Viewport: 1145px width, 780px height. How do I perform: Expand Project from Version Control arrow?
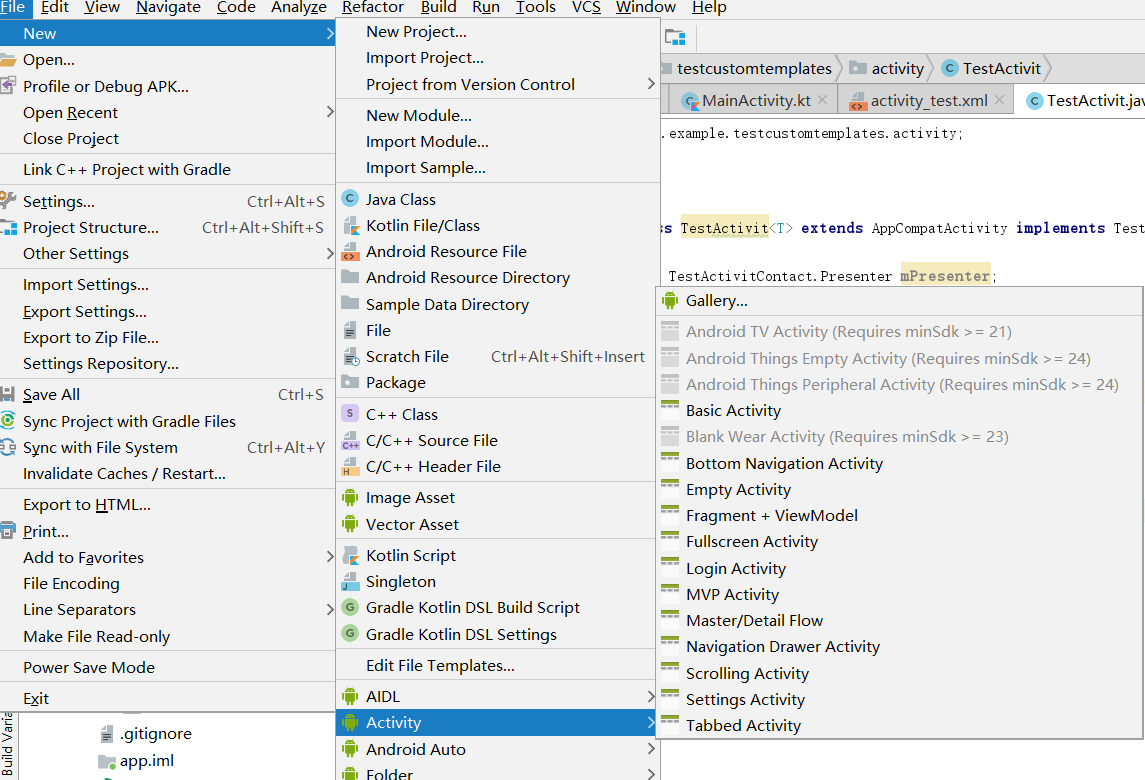[x=651, y=84]
